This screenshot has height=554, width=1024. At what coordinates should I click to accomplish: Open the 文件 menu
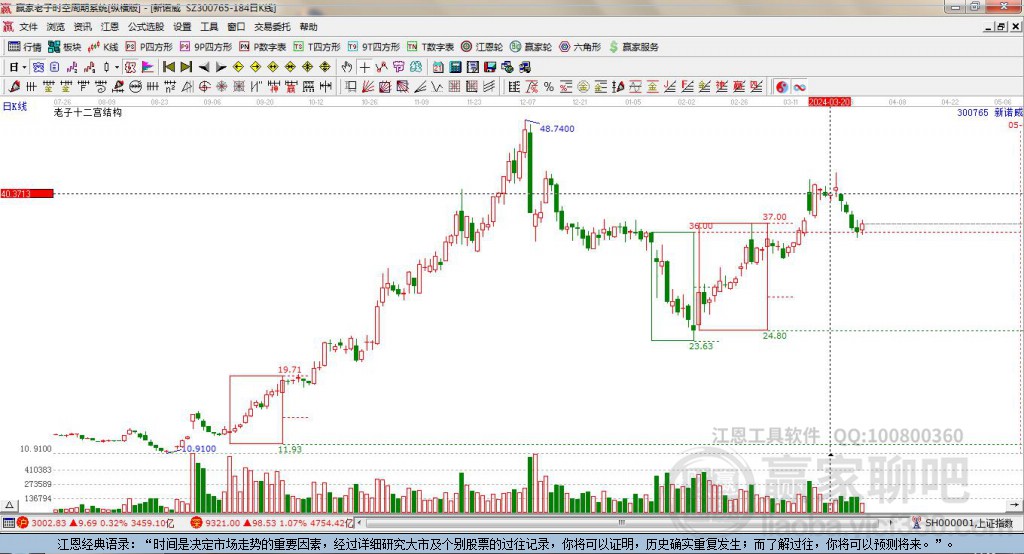pos(29,27)
